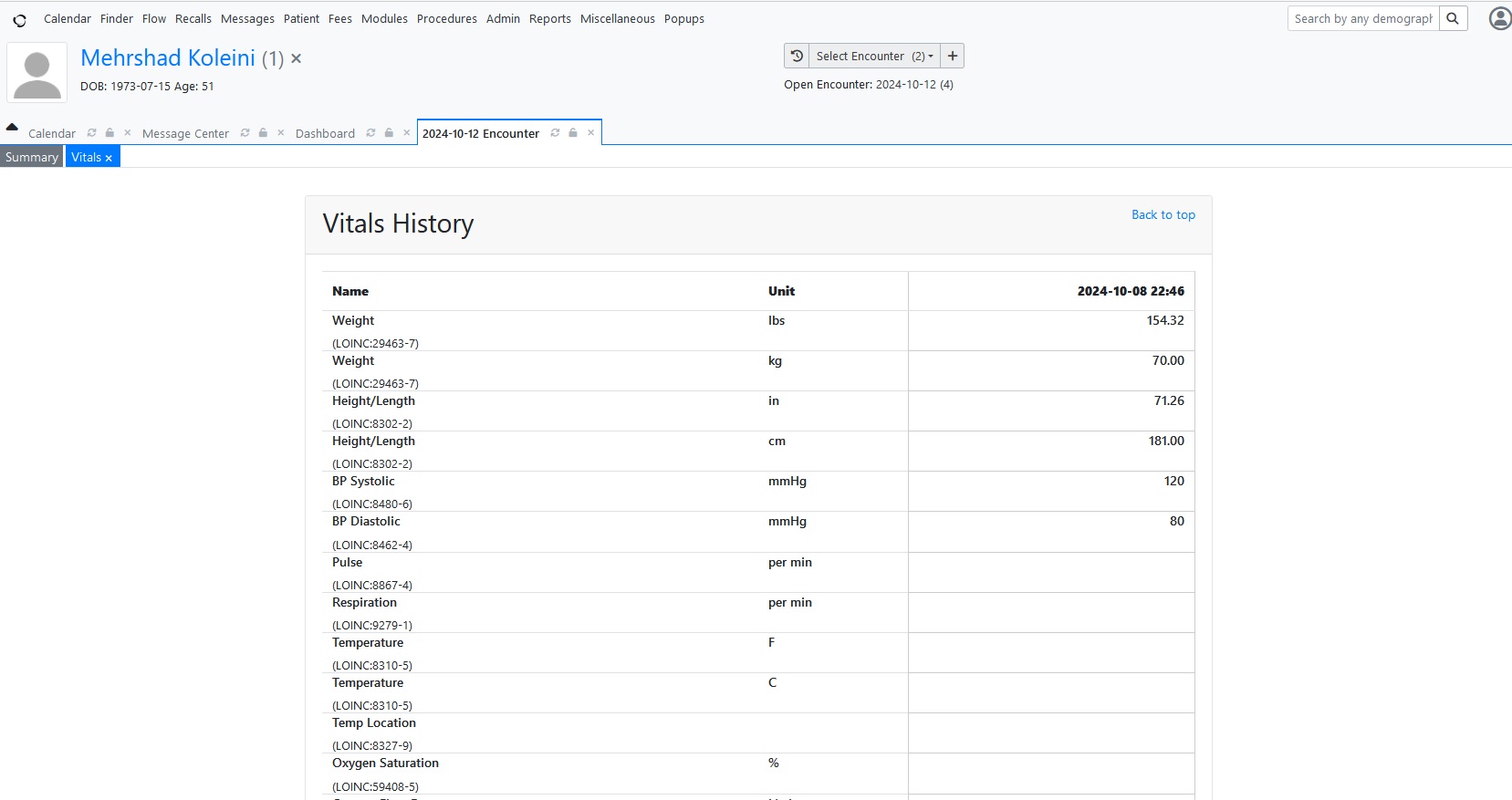Open the Patient menu
The height and width of the screenshot is (800, 1512).
coord(301,18)
